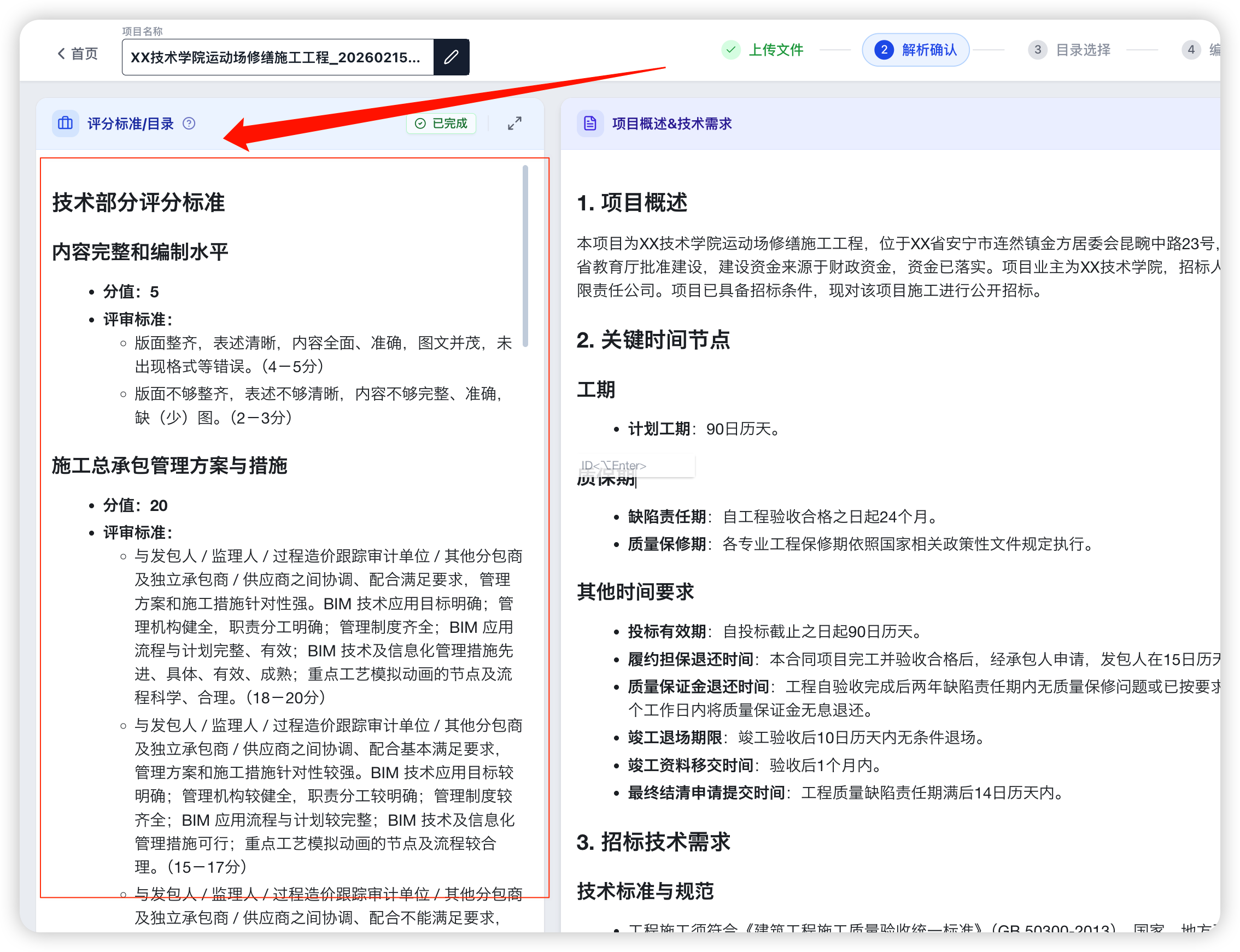Viewport: 1240px width, 952px height.
Task: Click the green check icon before 上传文件
Action: point(732,50)
